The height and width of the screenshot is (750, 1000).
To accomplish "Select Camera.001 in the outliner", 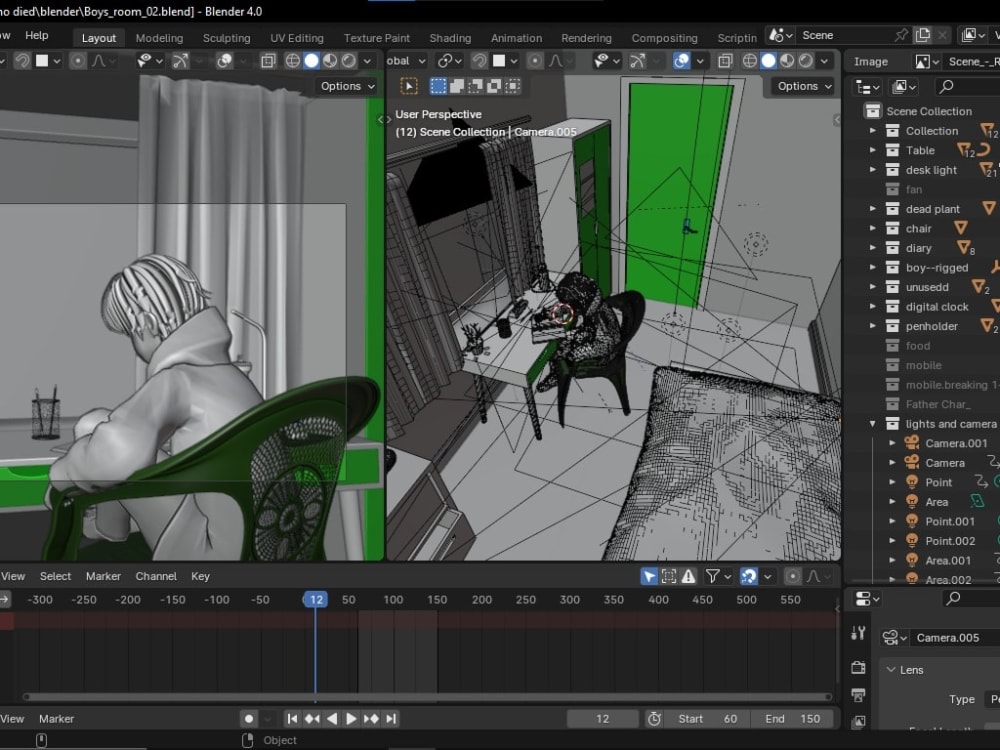I will pyautogui.click(x=956, y=443).
